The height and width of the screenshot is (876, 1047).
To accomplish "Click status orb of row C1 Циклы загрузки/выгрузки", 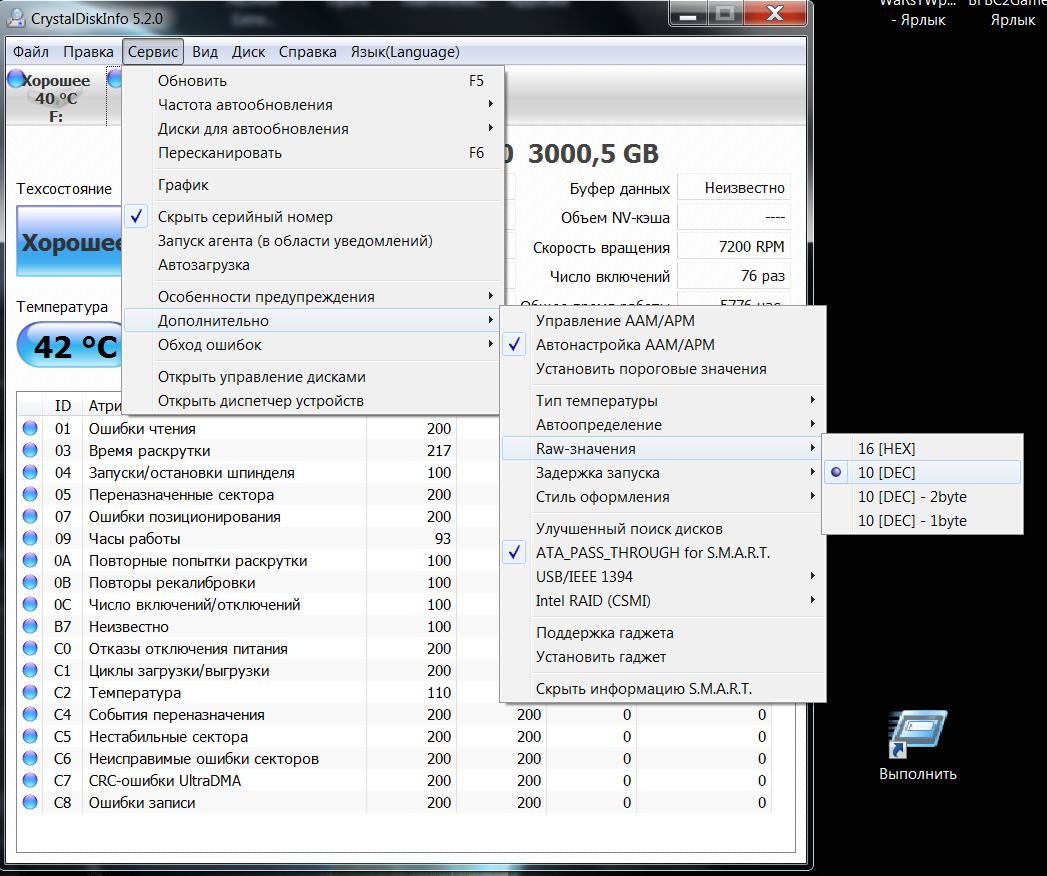I will coord(30,670).
